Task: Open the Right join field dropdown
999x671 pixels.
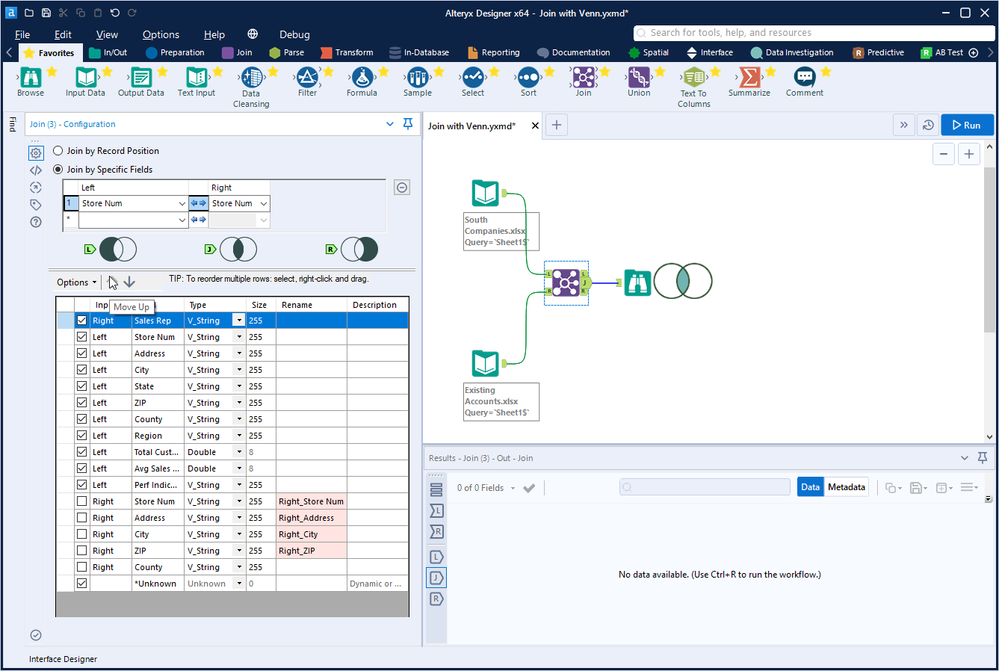Action: [264, 203]
